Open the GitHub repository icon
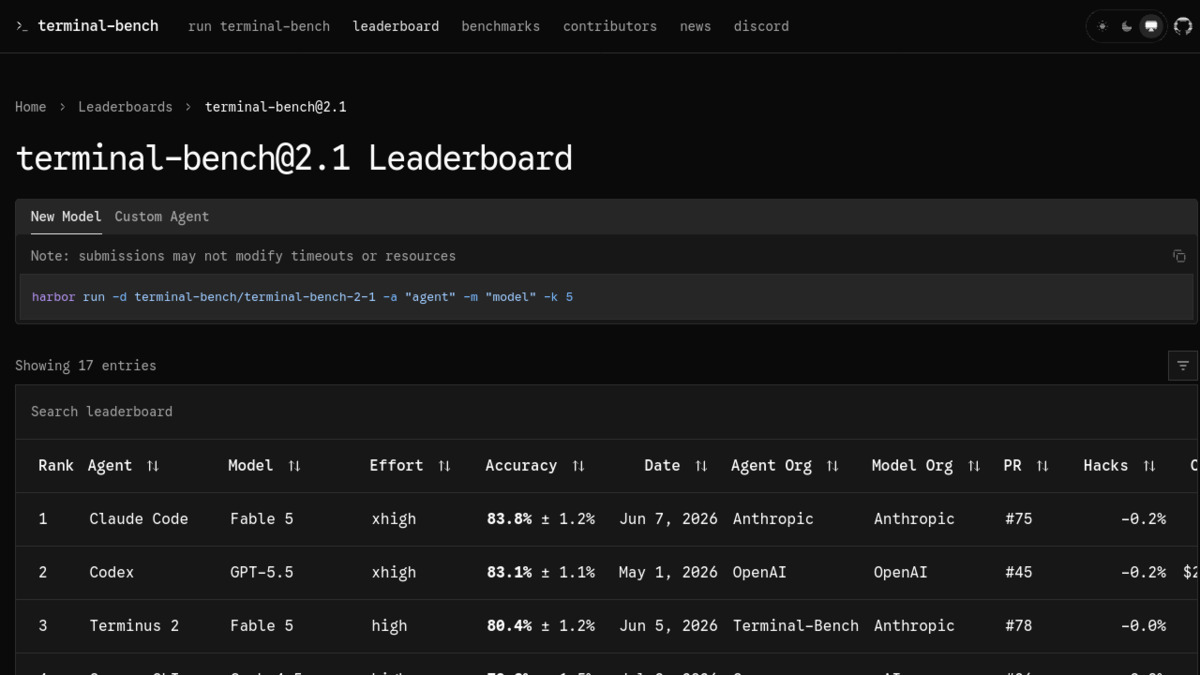Image resolution: width=1200 pixels, height=675 pixels. coord(1183,27)
